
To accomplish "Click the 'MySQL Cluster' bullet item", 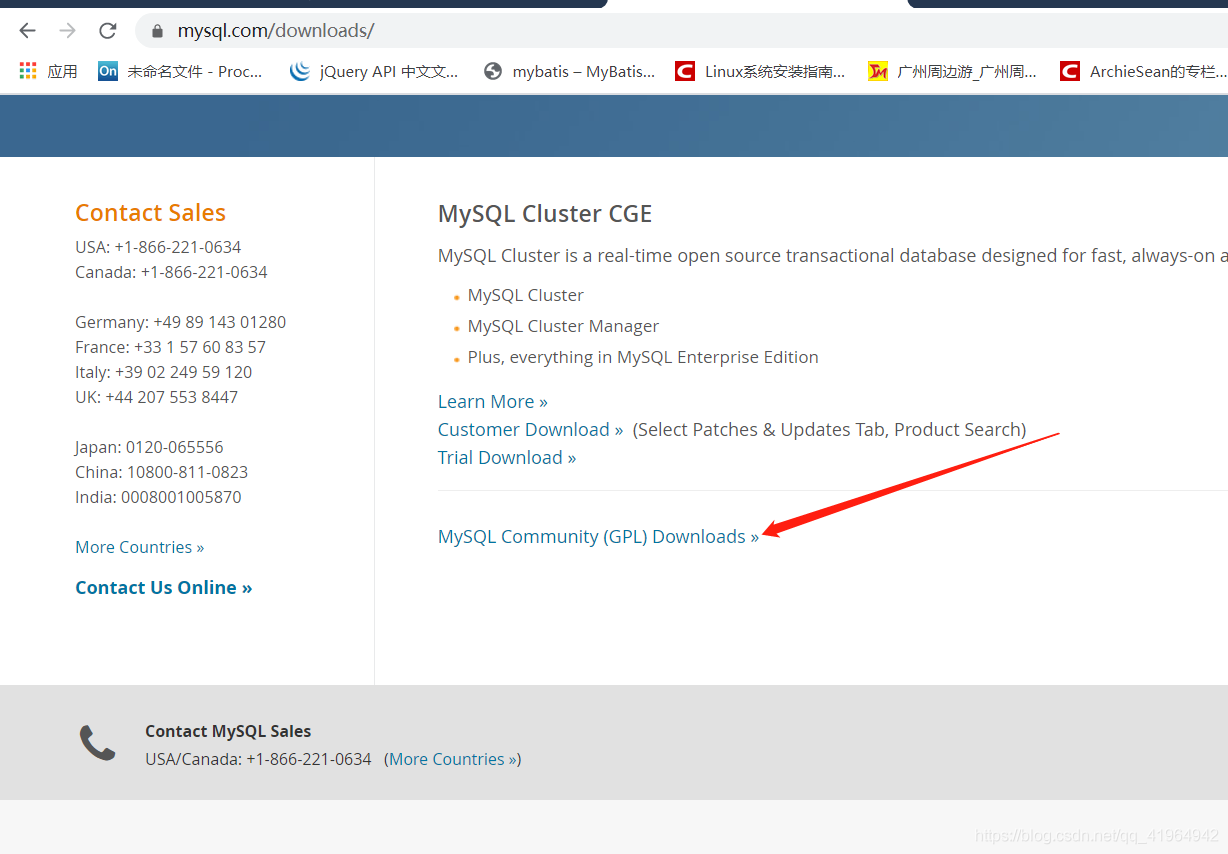I will tap(526, 295).
